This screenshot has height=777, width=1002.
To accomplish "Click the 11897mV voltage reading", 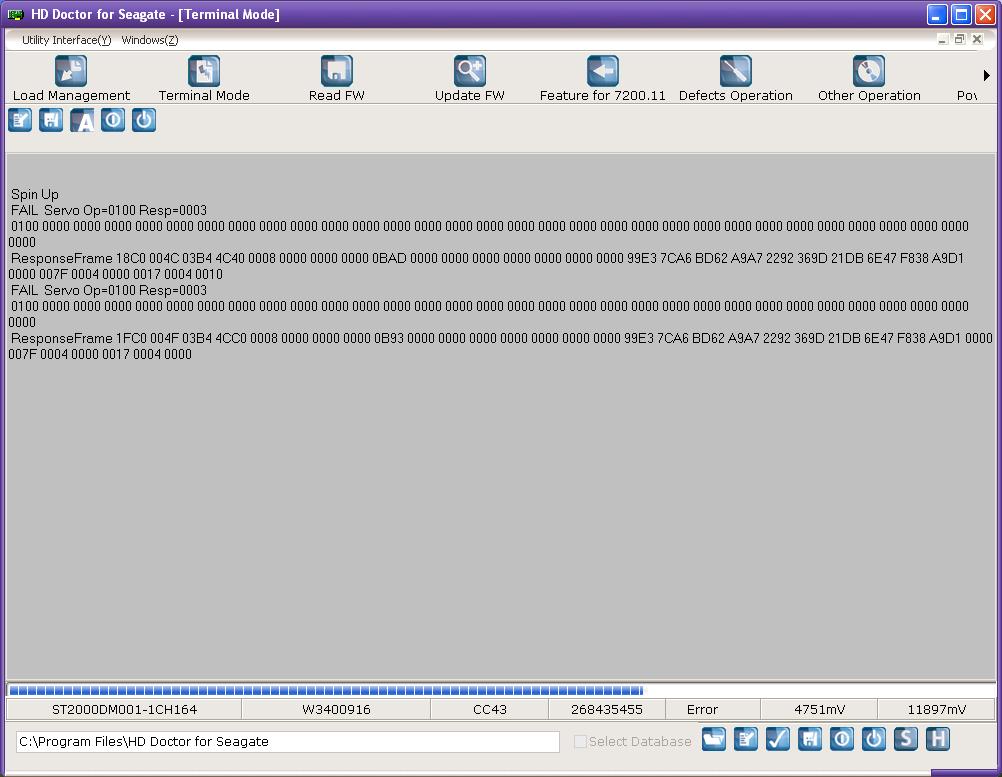I will tap(936, 709).
